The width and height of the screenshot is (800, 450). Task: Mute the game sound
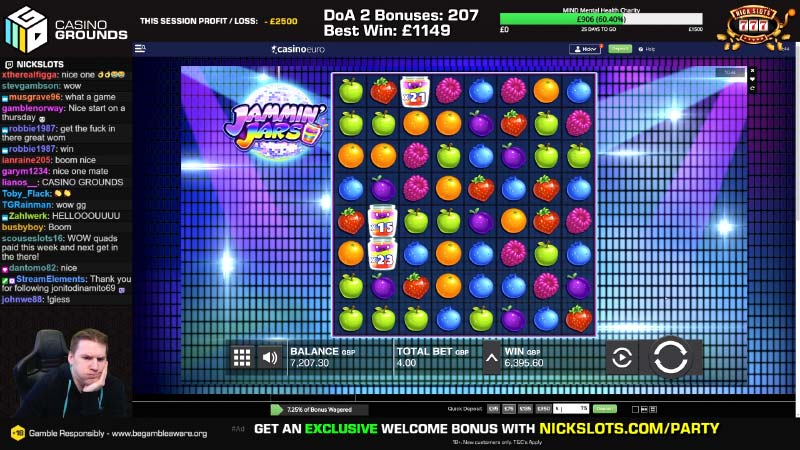[270, 358]
